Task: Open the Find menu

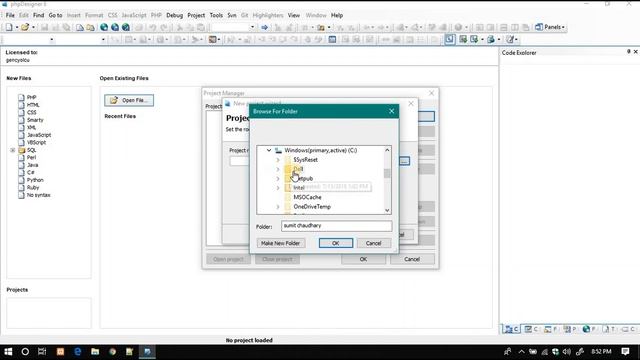Action: pos(38,15)
